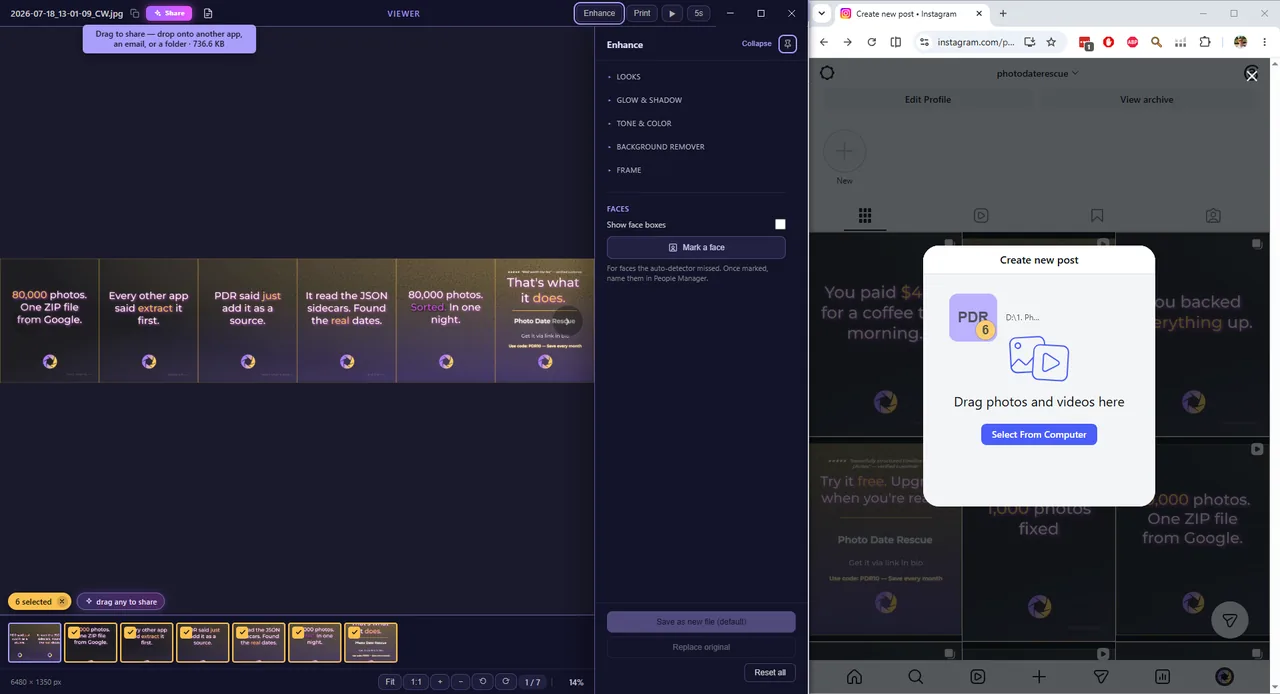Switch to the Instagram tagged tab

pos(1213,215)
